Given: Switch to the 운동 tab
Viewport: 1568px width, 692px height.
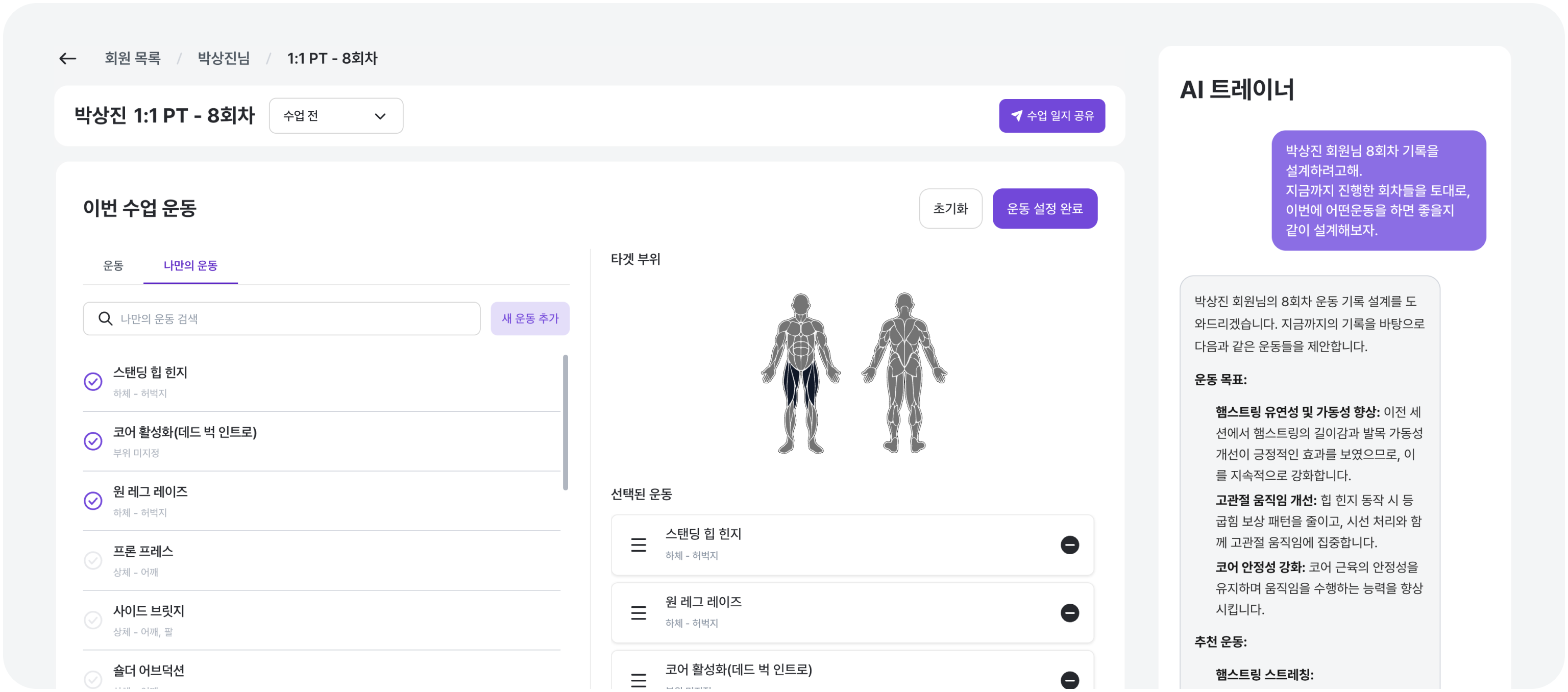Looking at the screenshot, I should pos(113,265).
